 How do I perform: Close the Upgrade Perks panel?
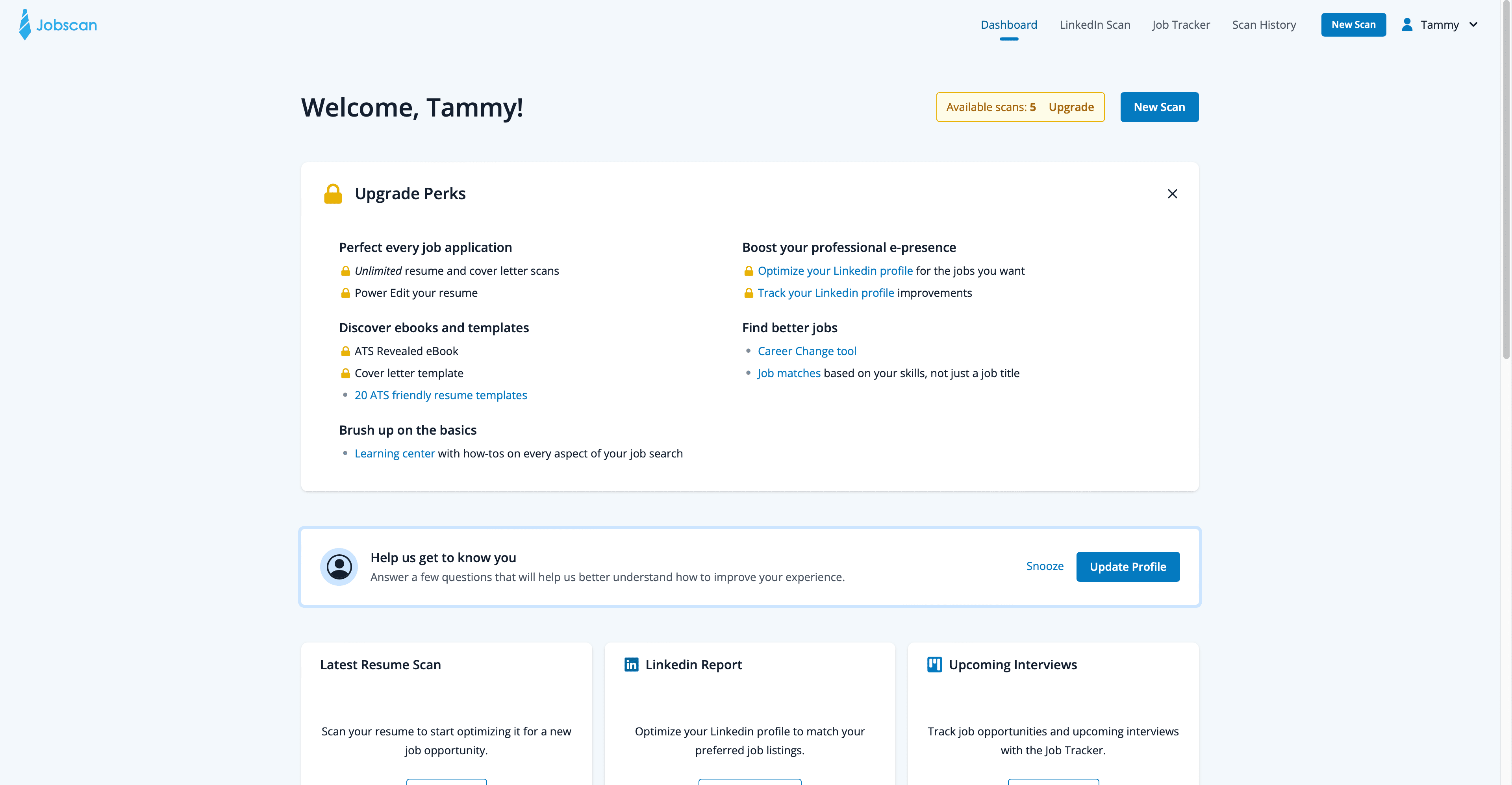tap(1172, 194)
